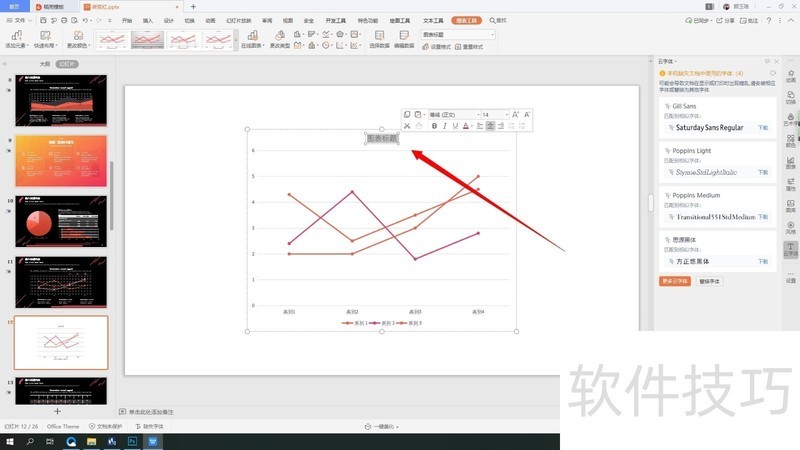Open Photoshop from the taskbar
This screenshot has height=450, width=800.
(x=132, y=442)
